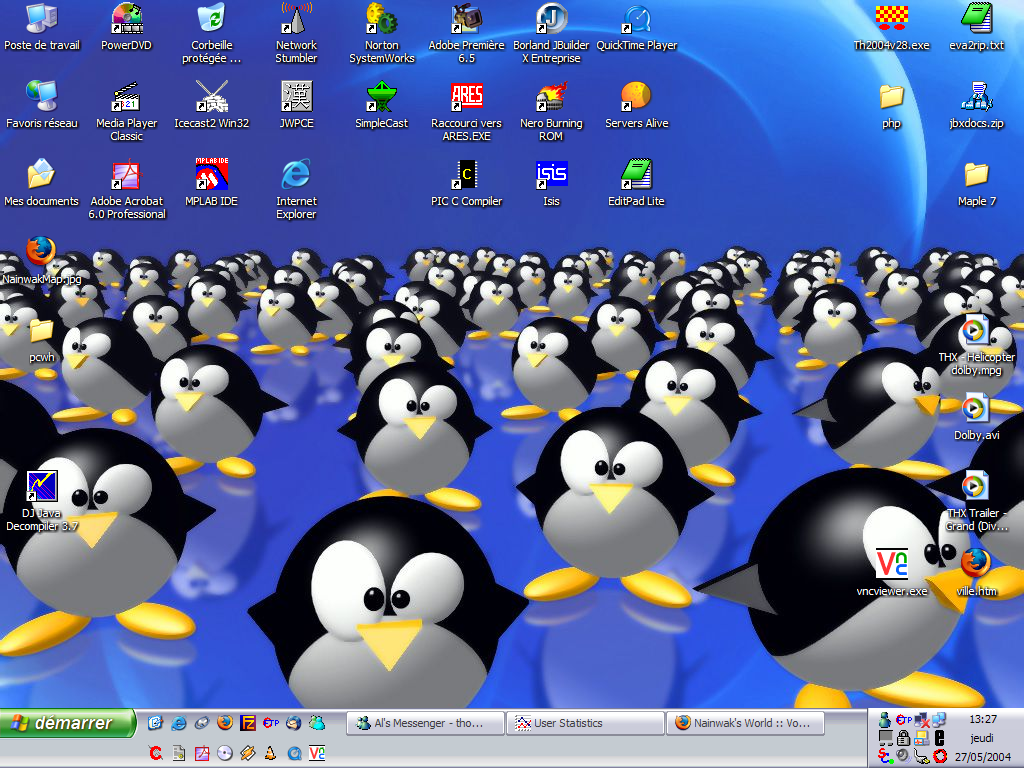Launch QuickTime from the quick launch bar
The image size is (1024, 768).
pos(294,754)
